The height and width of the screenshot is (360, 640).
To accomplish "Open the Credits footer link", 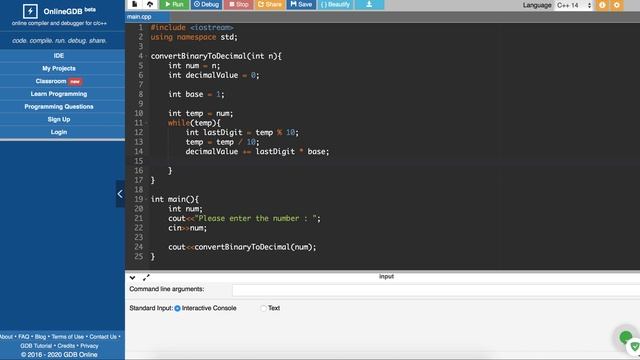I will click(66, 346).
